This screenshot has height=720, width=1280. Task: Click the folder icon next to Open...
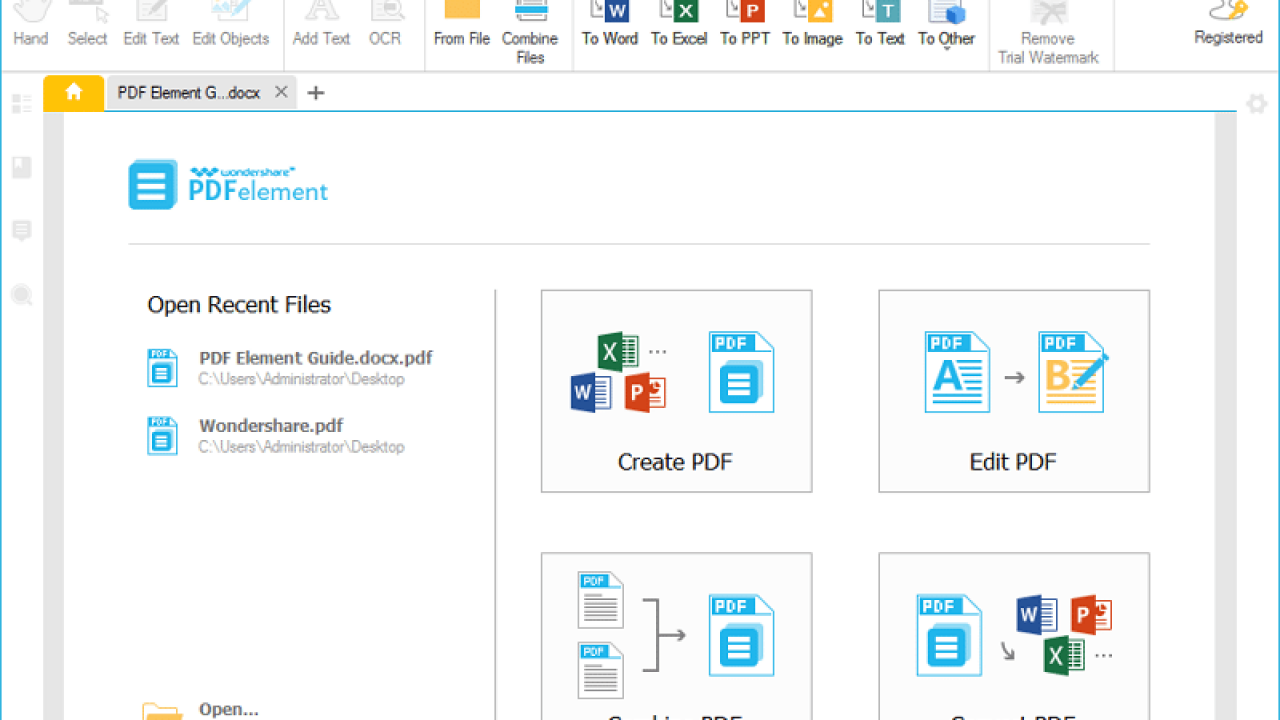[162, 710]
